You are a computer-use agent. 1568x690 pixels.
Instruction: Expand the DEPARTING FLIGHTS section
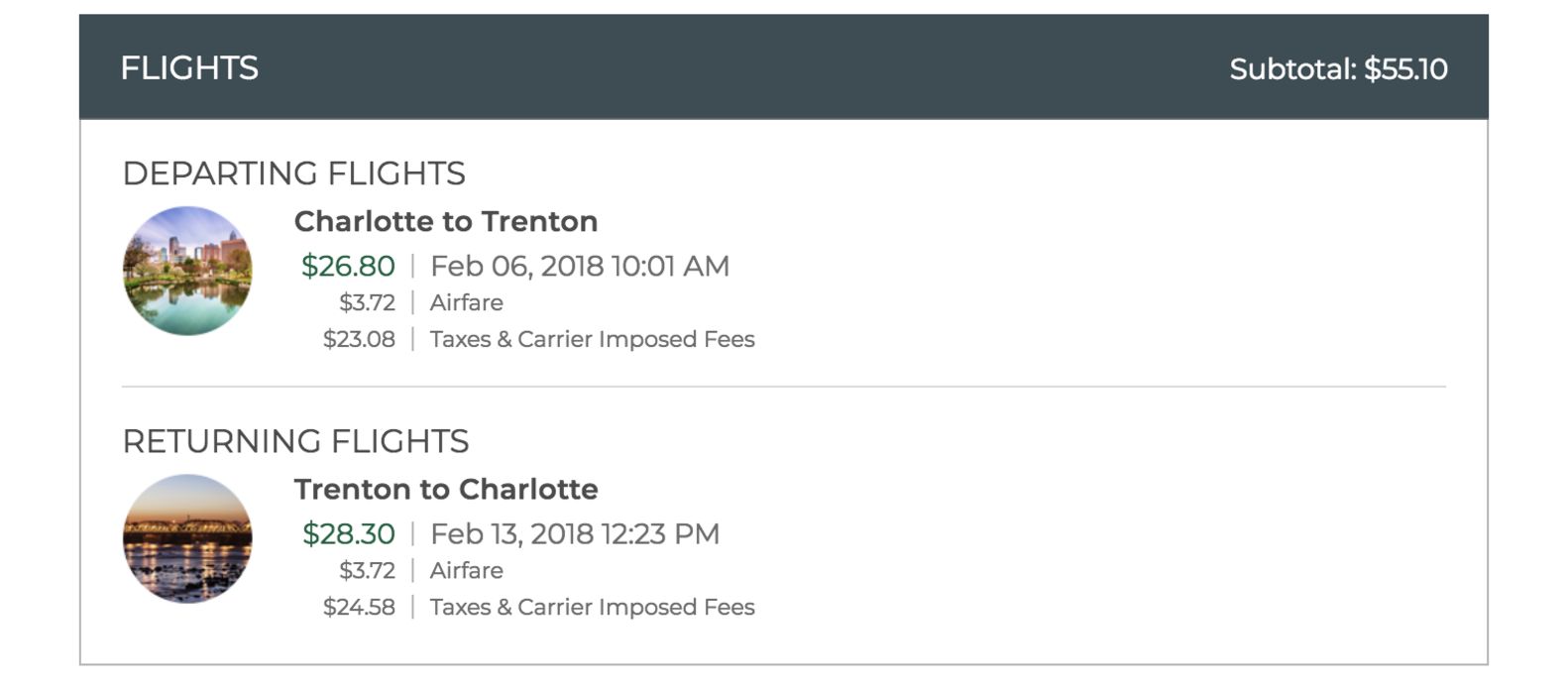294,173
